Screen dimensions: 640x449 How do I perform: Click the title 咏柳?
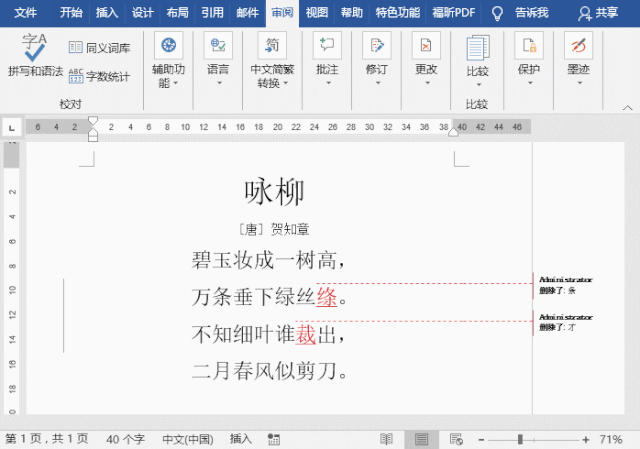pyautogui.click(x=274, y=192)
